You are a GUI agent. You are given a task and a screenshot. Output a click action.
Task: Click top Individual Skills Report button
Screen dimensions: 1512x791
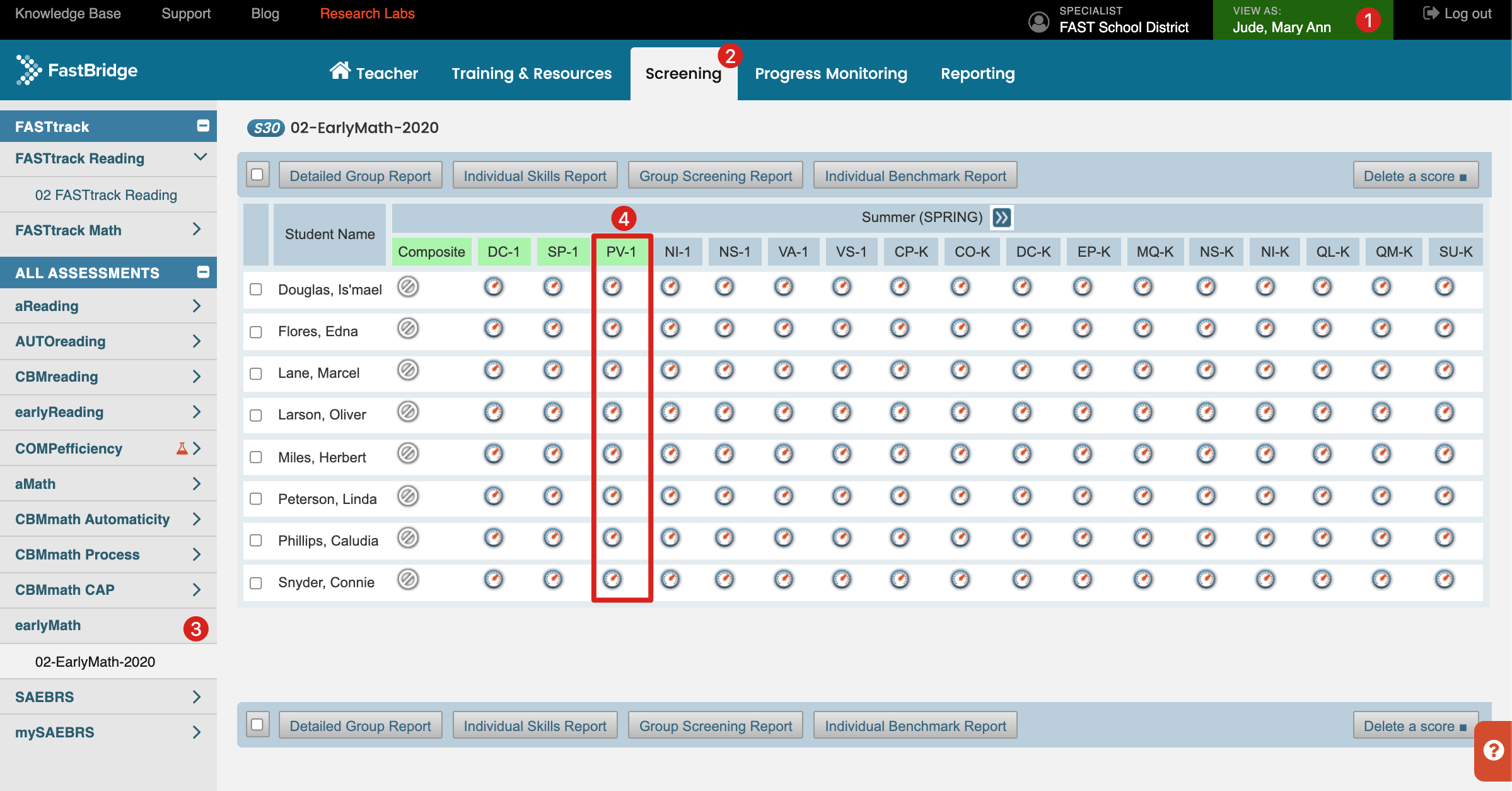click(x=535, y=175)
